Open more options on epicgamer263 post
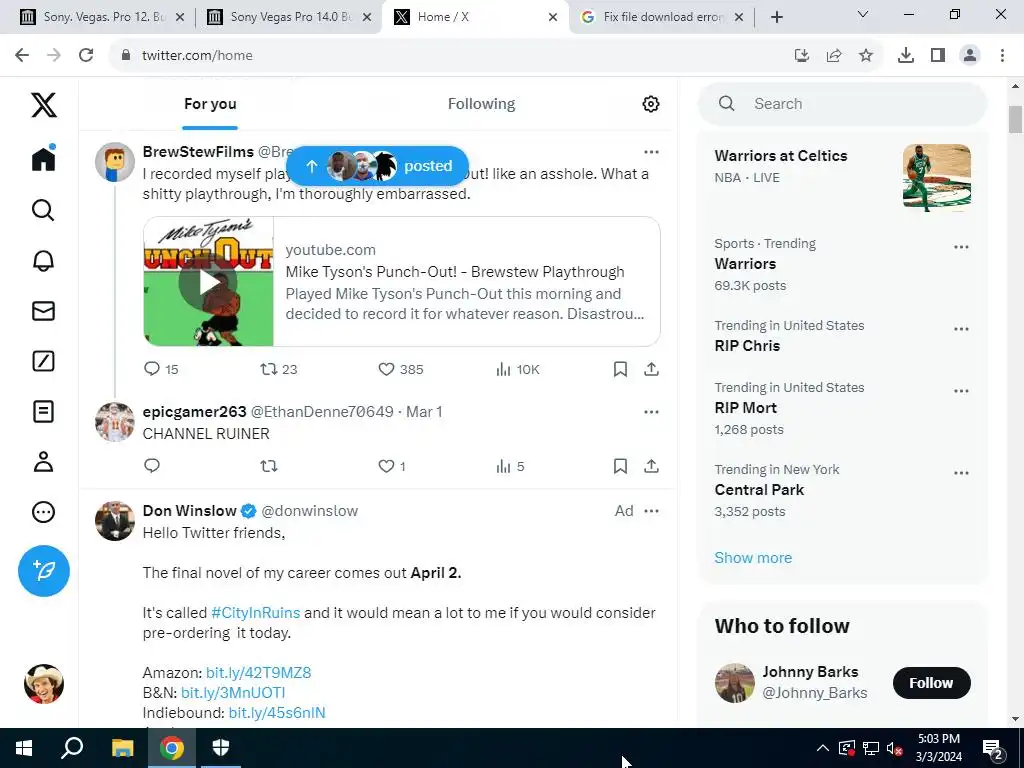The width and height of the screenshot is (1024, 768). tap(651, 412)
